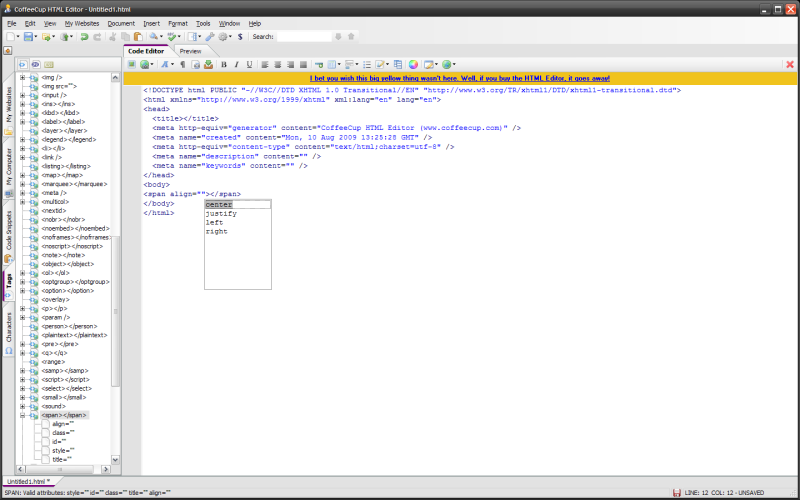Viewport: 800px width, 500px height.
Task: Choose 'right' in the autocomplete list
Action: [x=238, y=232]
